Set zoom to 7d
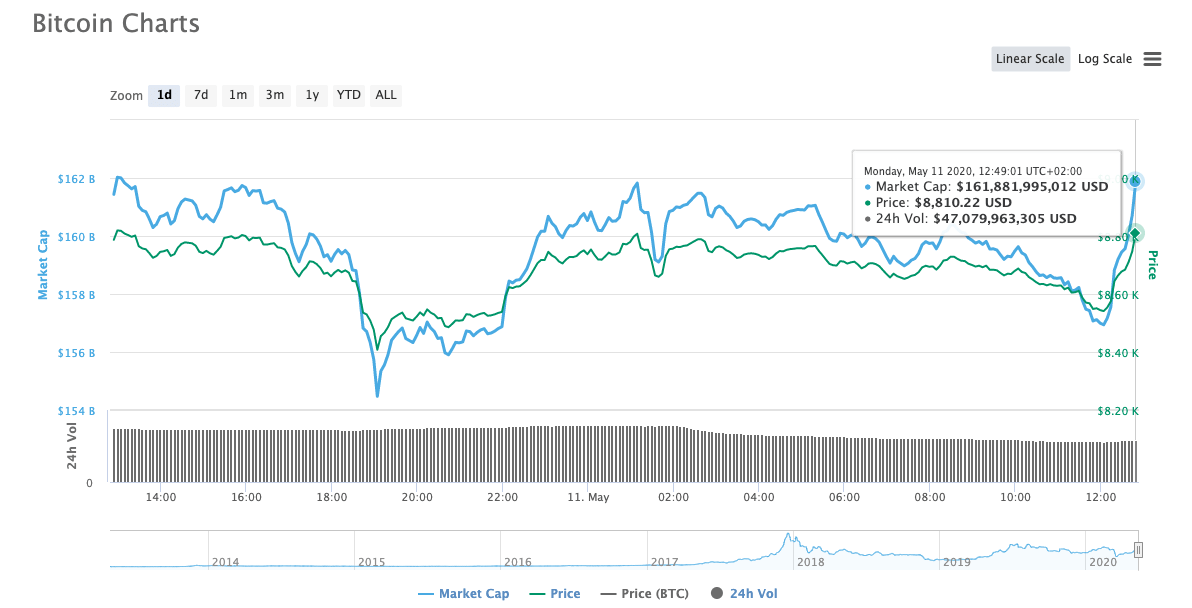1192x608 pixels. tap(201, 95)
